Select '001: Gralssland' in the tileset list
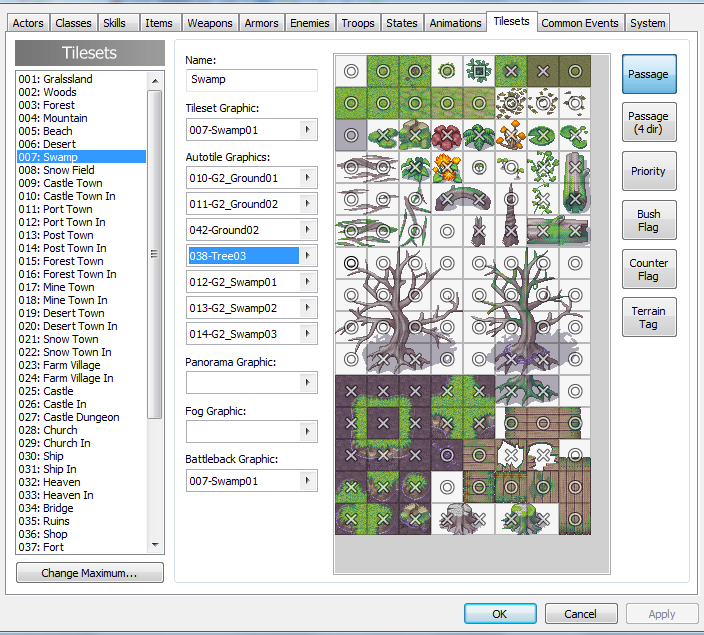Viewport: 704px width, 635px height. point(81,79)
